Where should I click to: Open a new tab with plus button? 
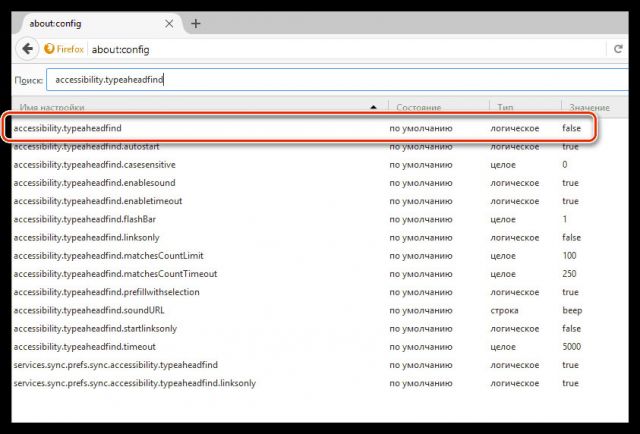point(196,24)
